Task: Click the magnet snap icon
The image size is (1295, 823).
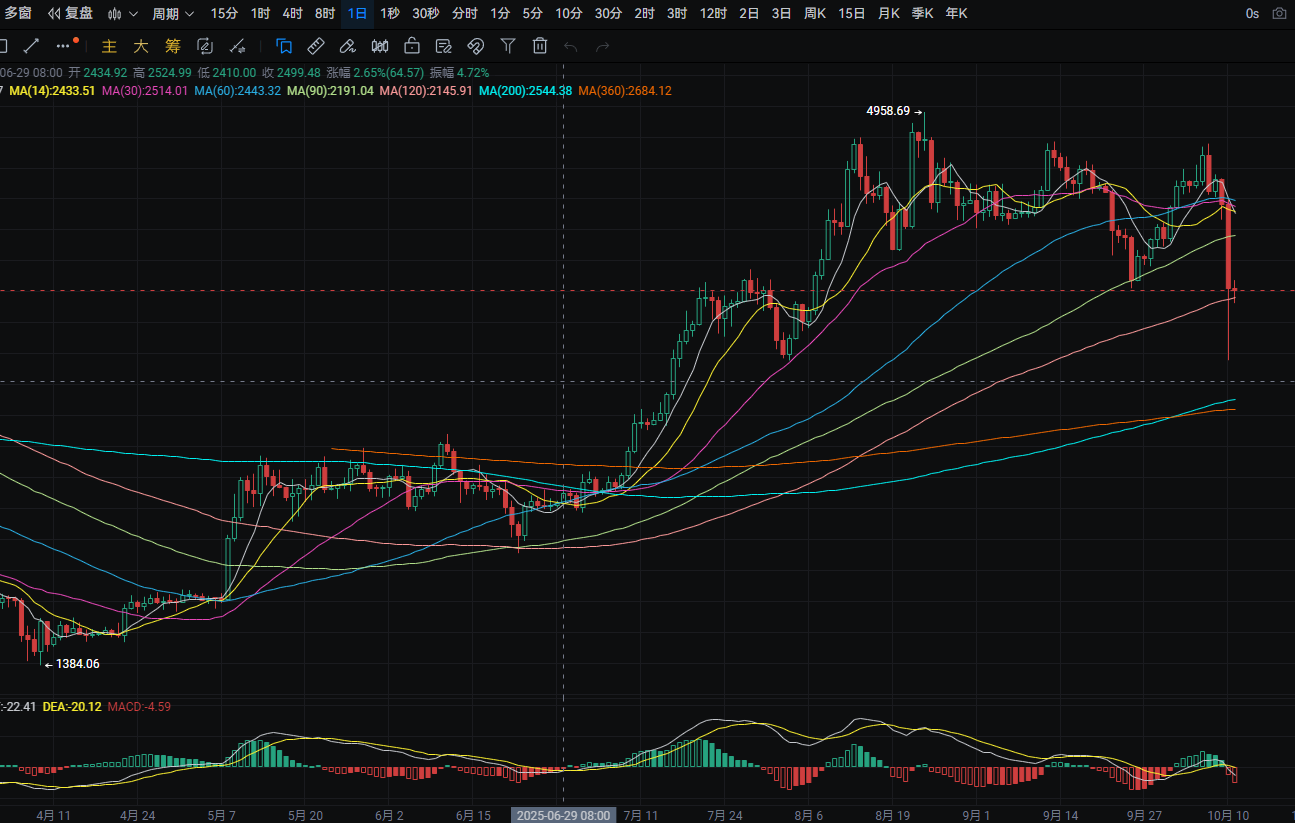Action: pos(476,45)
